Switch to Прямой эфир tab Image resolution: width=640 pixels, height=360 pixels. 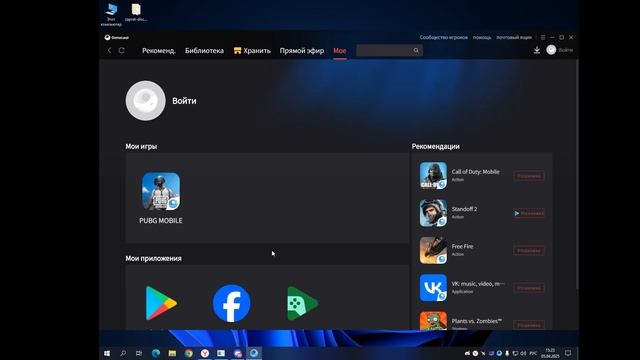coord(302,51)
